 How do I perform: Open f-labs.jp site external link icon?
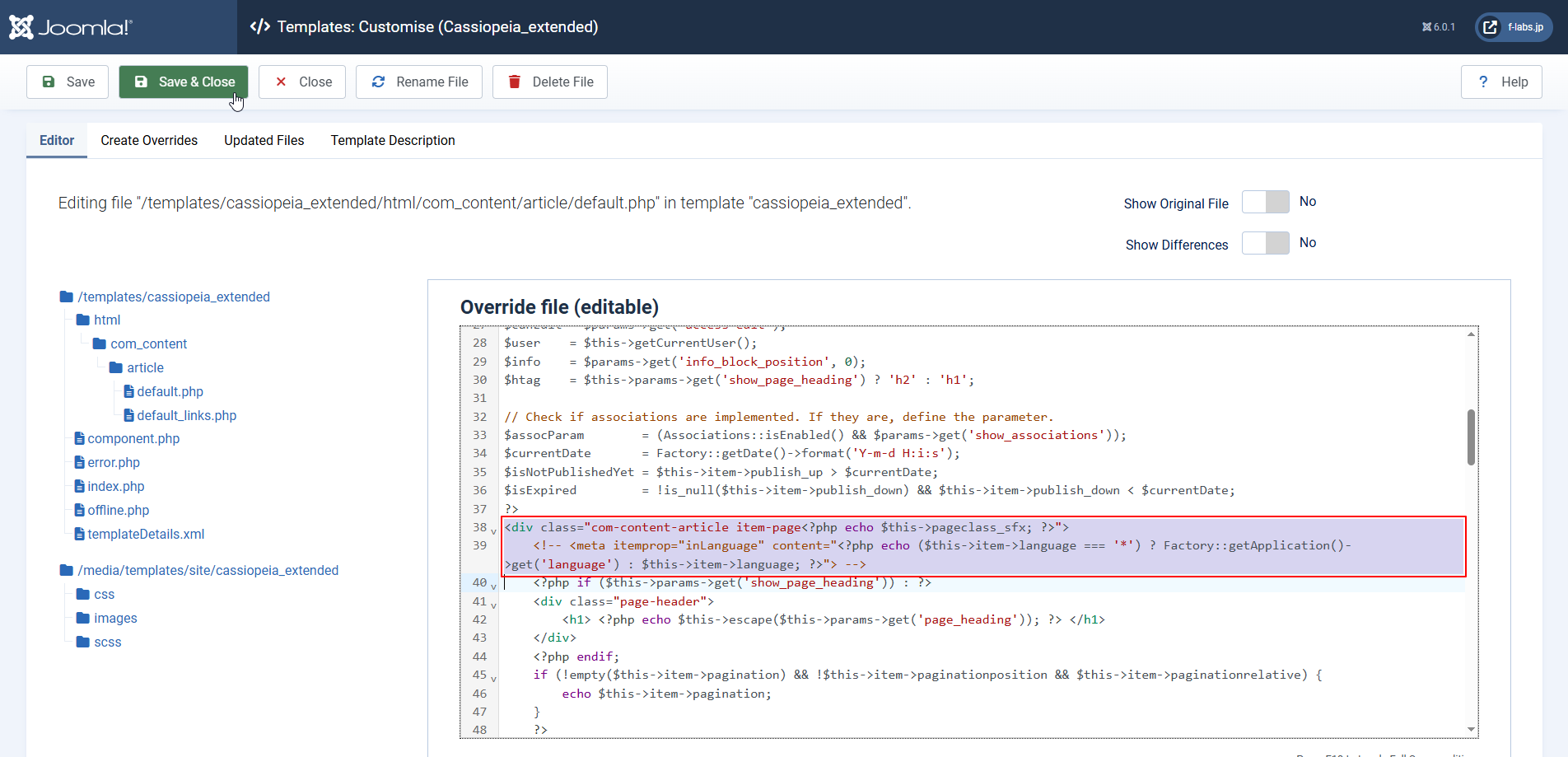pos(1491,27)
